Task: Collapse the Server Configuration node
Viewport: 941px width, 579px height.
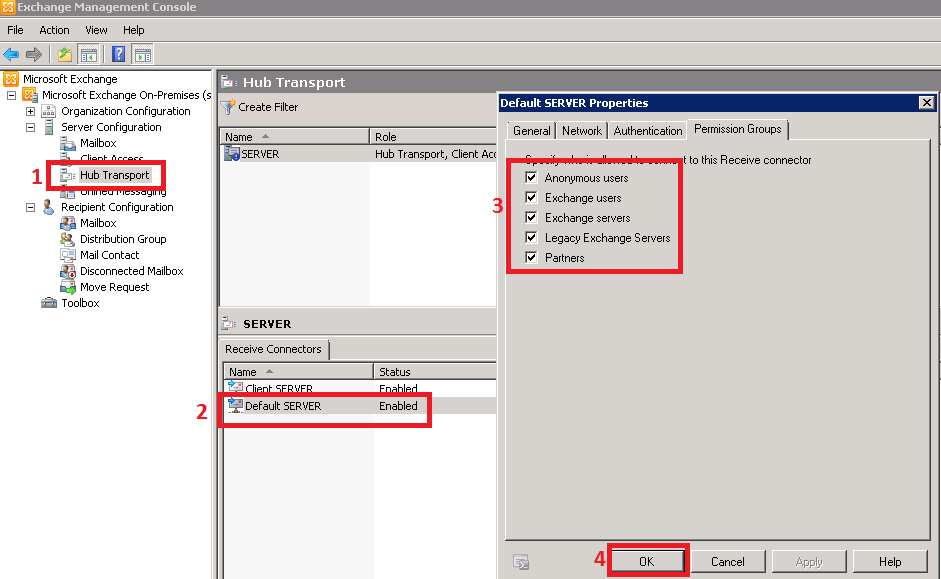Action: [x=30, y=127]
